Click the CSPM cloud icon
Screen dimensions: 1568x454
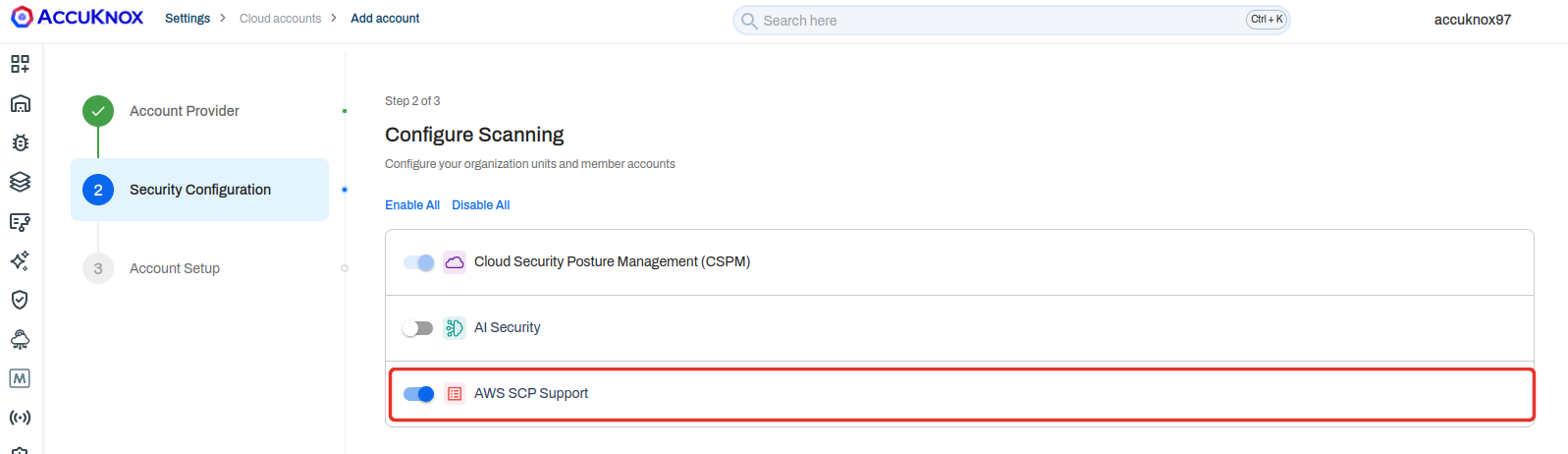coord(455,262)
